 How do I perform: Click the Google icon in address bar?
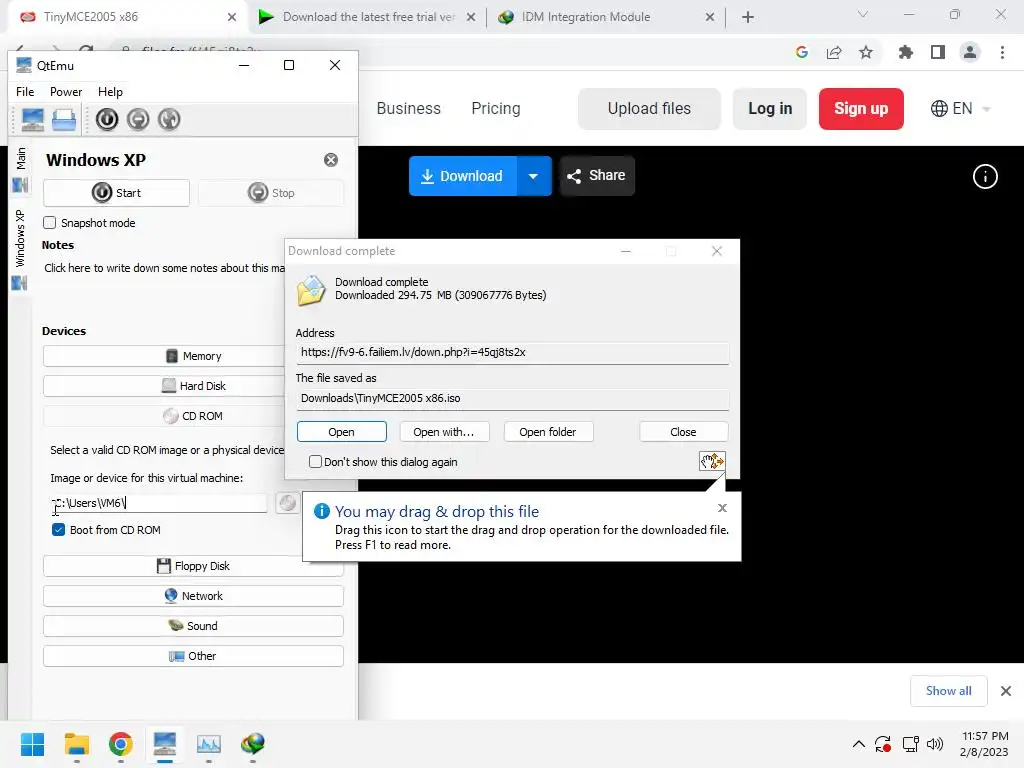pyautogui.click(x=802, y=52)
